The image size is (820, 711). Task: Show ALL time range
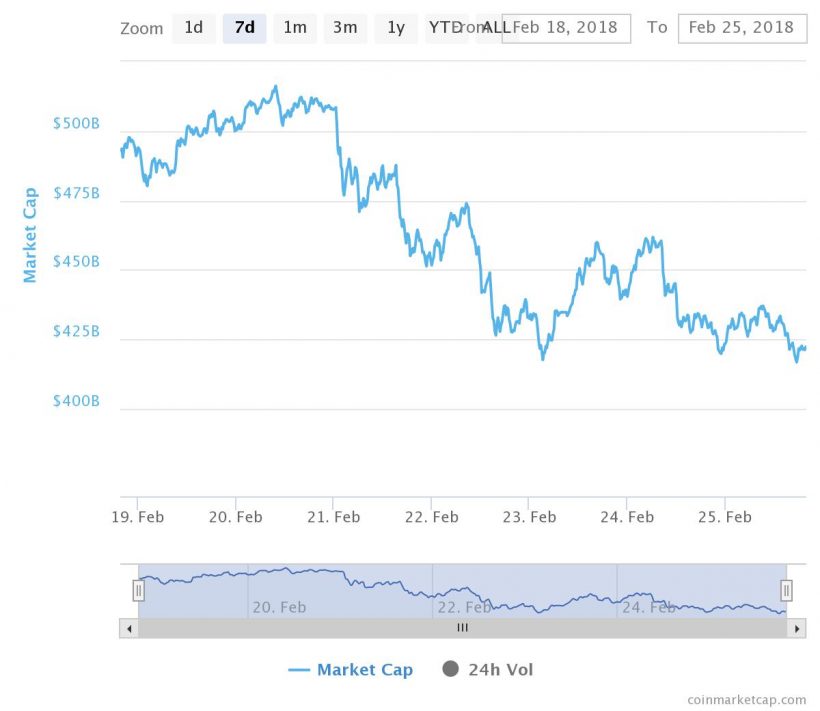click(494, 28)
